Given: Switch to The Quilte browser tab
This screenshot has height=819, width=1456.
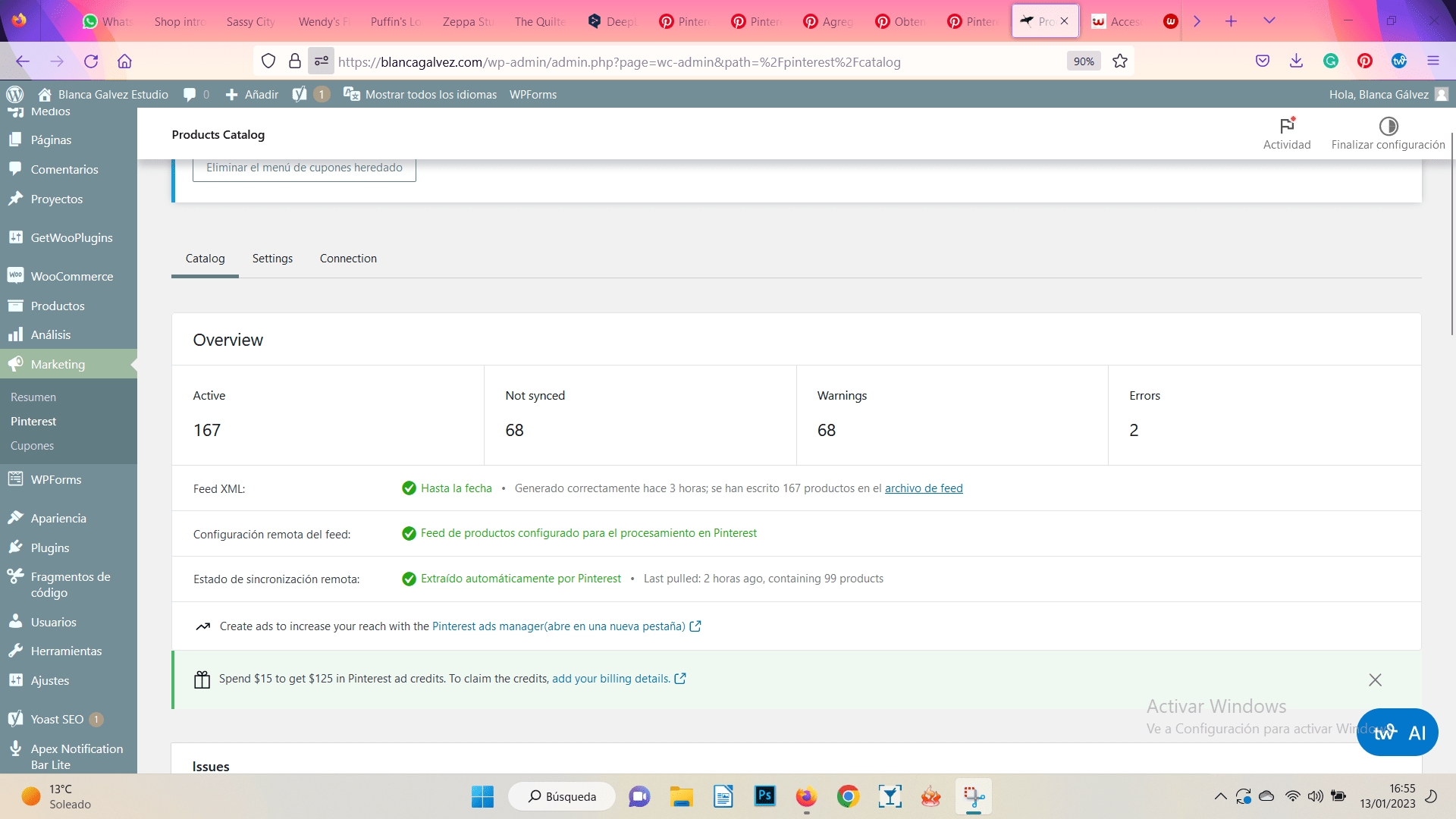Looking at the screenshot, I should point(540,21).
